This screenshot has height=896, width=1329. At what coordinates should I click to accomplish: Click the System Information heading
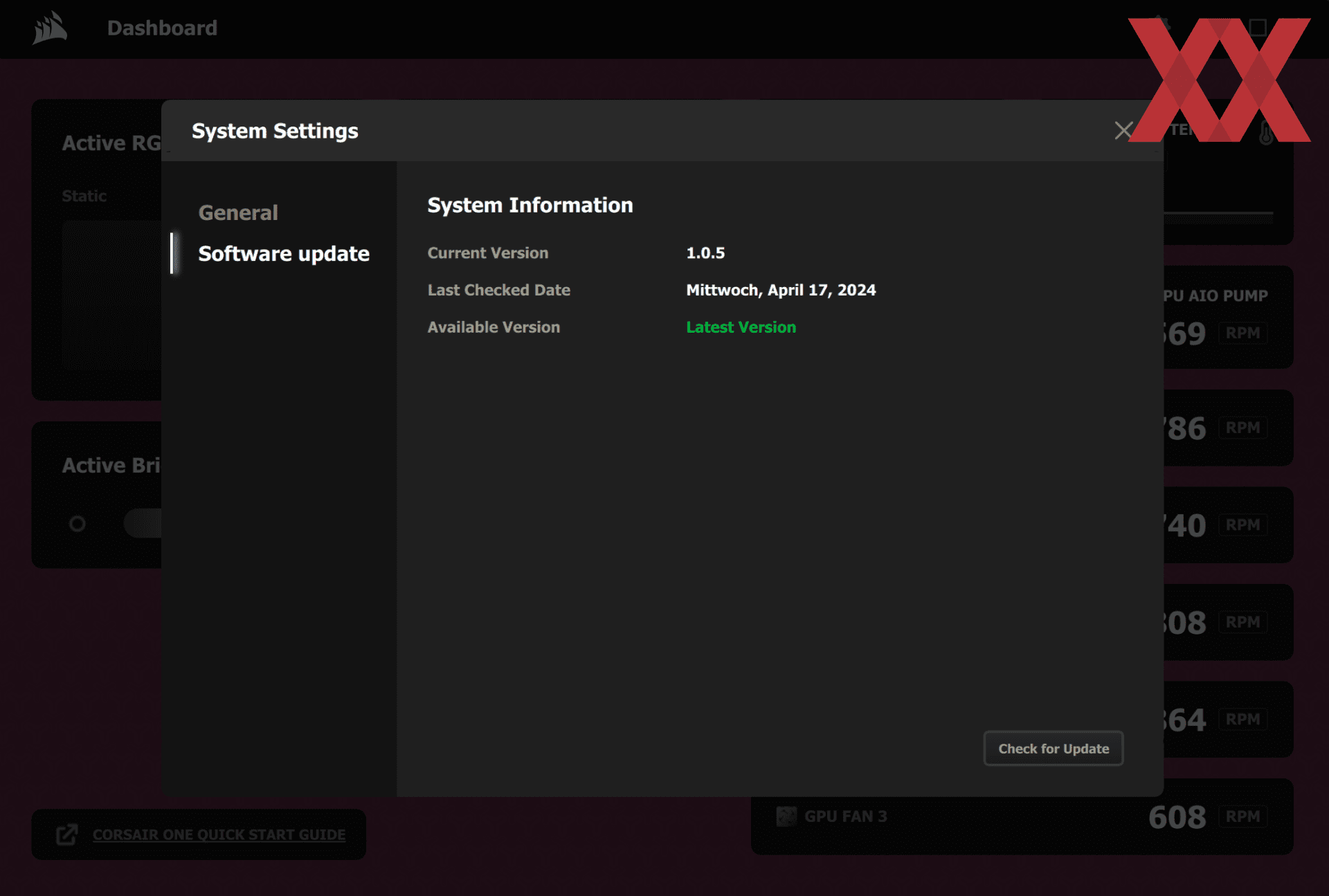point(530,205)
